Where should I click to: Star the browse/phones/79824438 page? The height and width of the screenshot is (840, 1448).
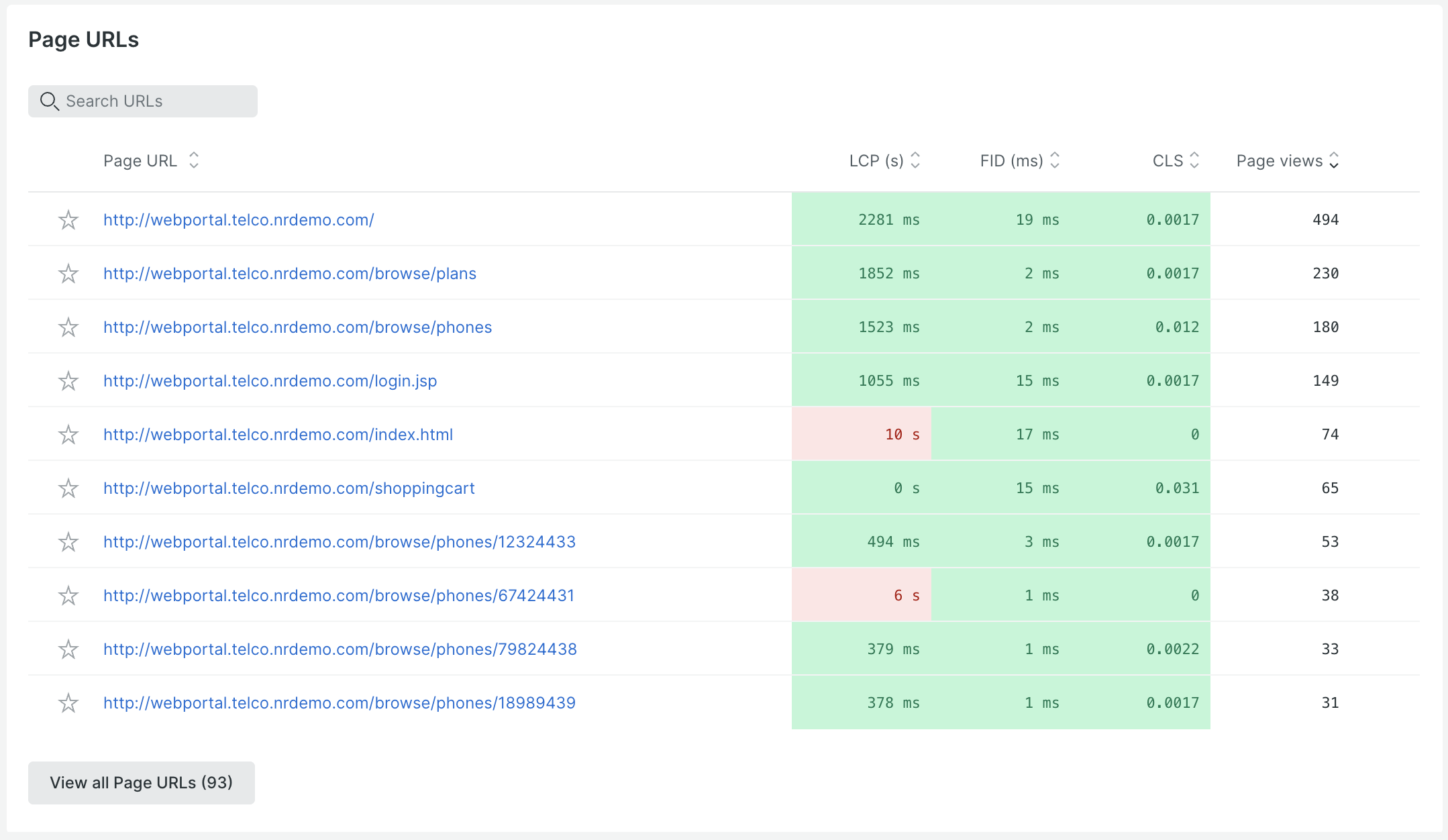[x=68, y=649]
